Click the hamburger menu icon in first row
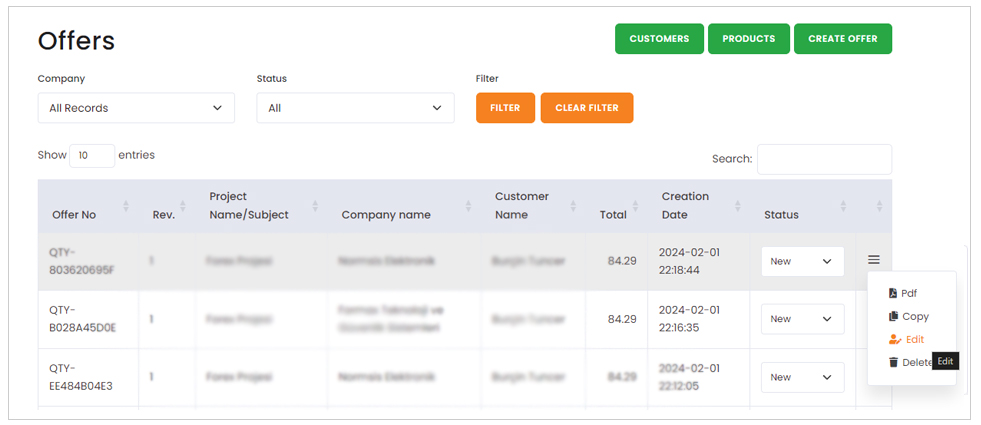The height and width of the screenshot is (425, 981). pyautogui.click(x=874, y=260)
